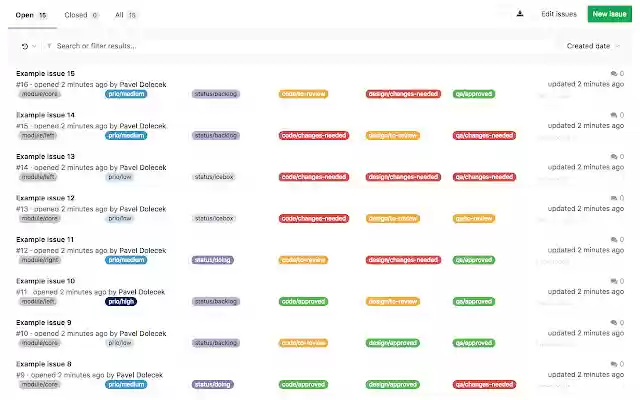Click status/icebox label on Example issue 12

coord(214,218)
